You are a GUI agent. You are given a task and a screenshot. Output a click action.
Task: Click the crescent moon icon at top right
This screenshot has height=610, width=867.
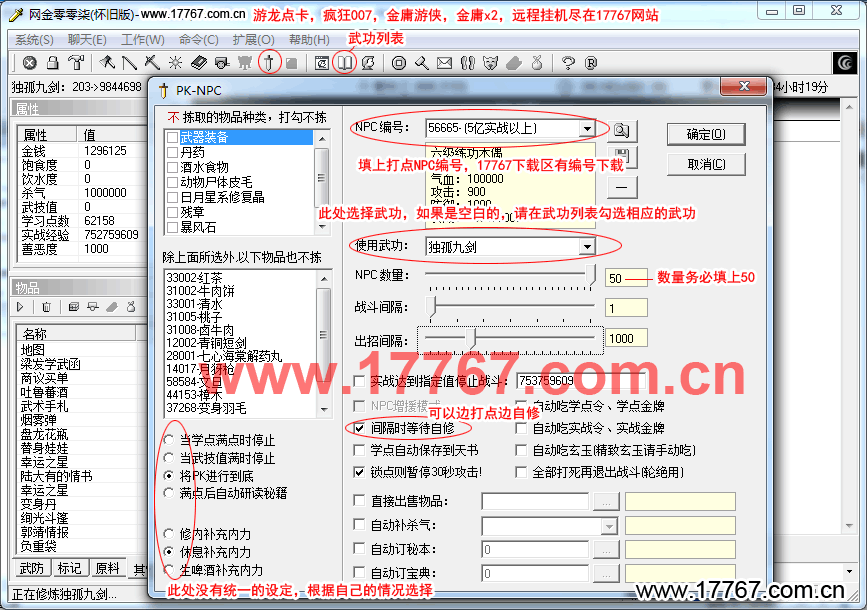pyautogui.click(x=845, y=63)
